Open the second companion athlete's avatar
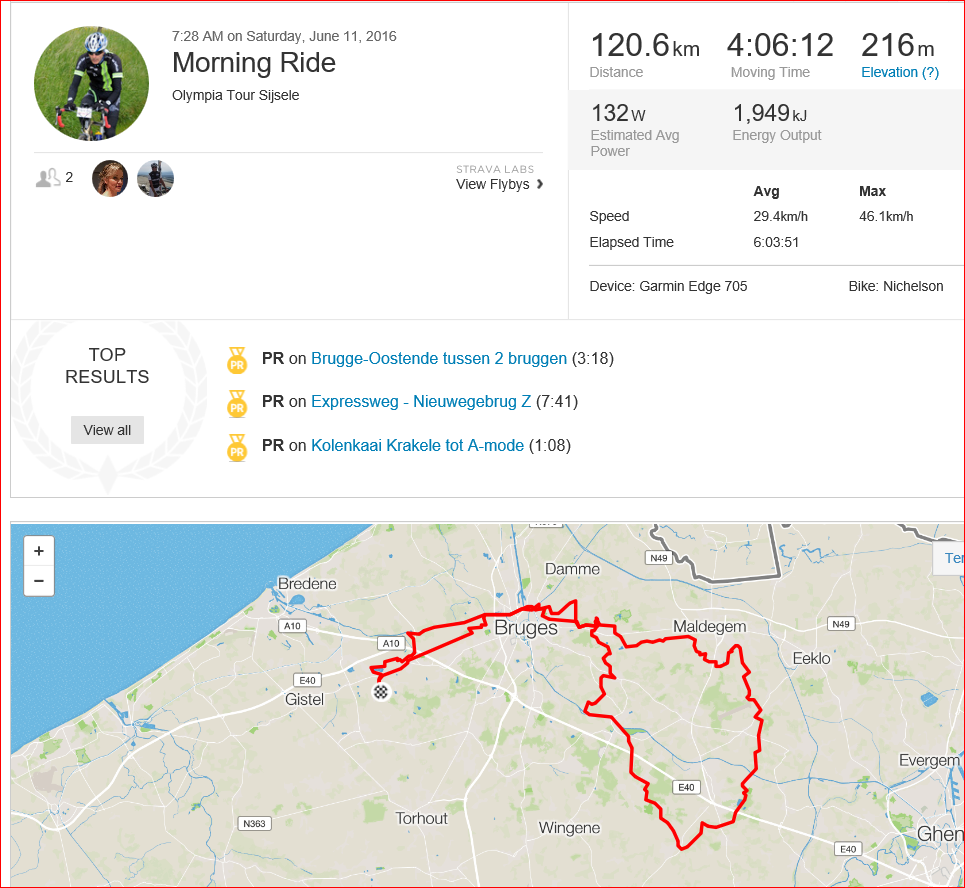965x888 pixels. click(x=155, y=178)
